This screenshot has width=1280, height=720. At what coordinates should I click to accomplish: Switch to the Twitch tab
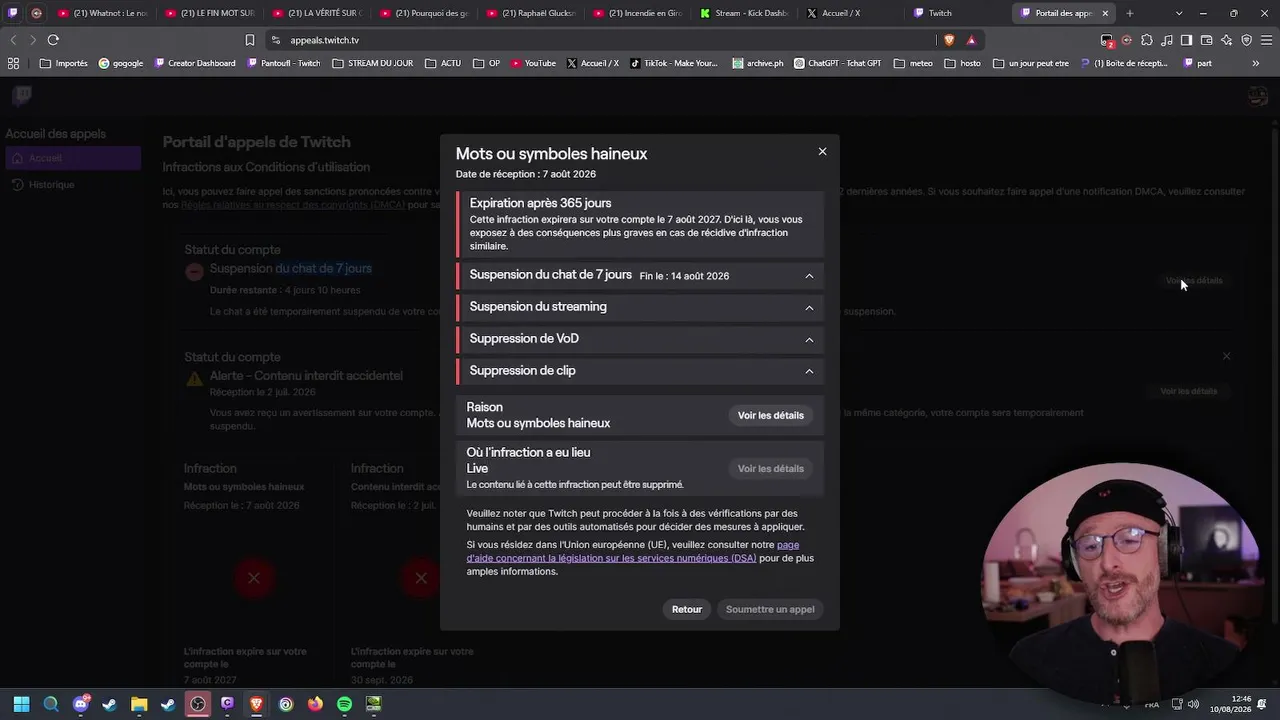pos(958,13)
